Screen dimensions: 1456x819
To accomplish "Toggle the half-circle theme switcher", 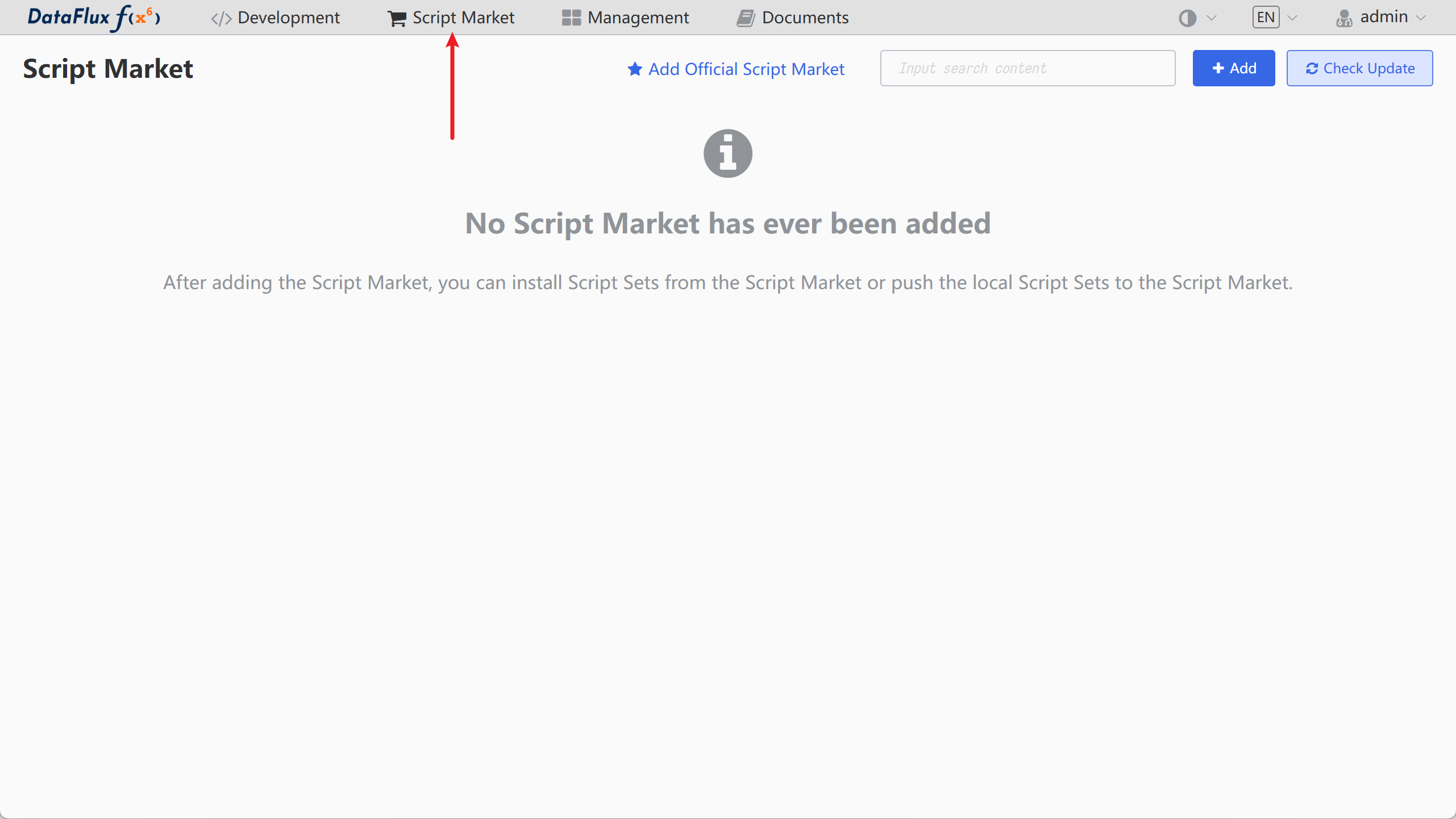I will (1187, 18).
